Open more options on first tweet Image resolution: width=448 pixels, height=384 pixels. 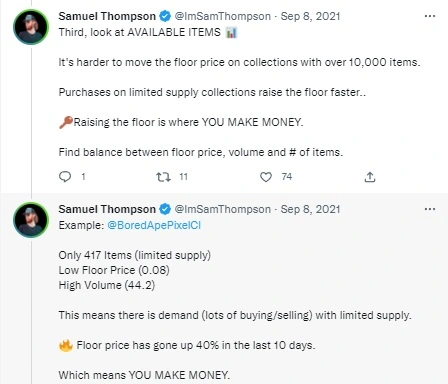point(430,16)
